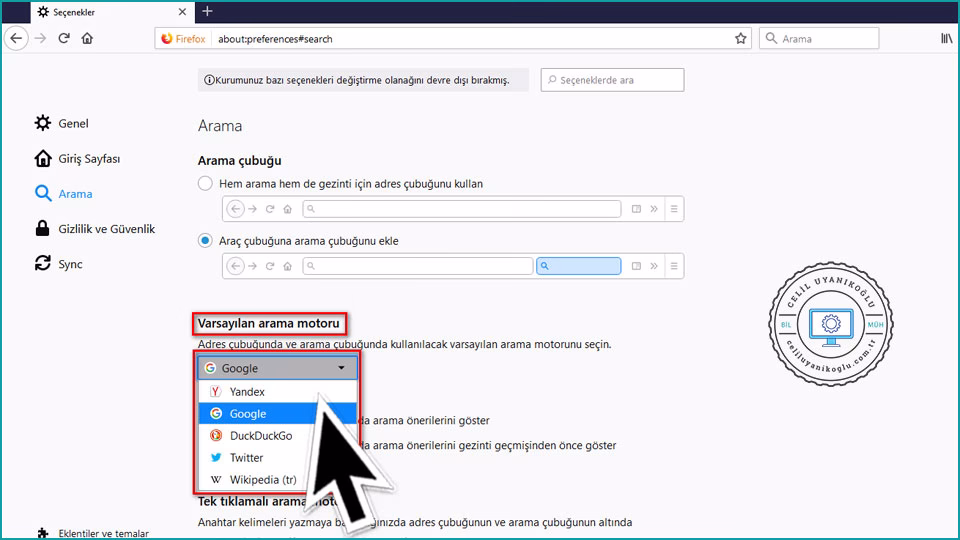
Task: Open Eklentiler ve temalar
Action: coord(92,533)
